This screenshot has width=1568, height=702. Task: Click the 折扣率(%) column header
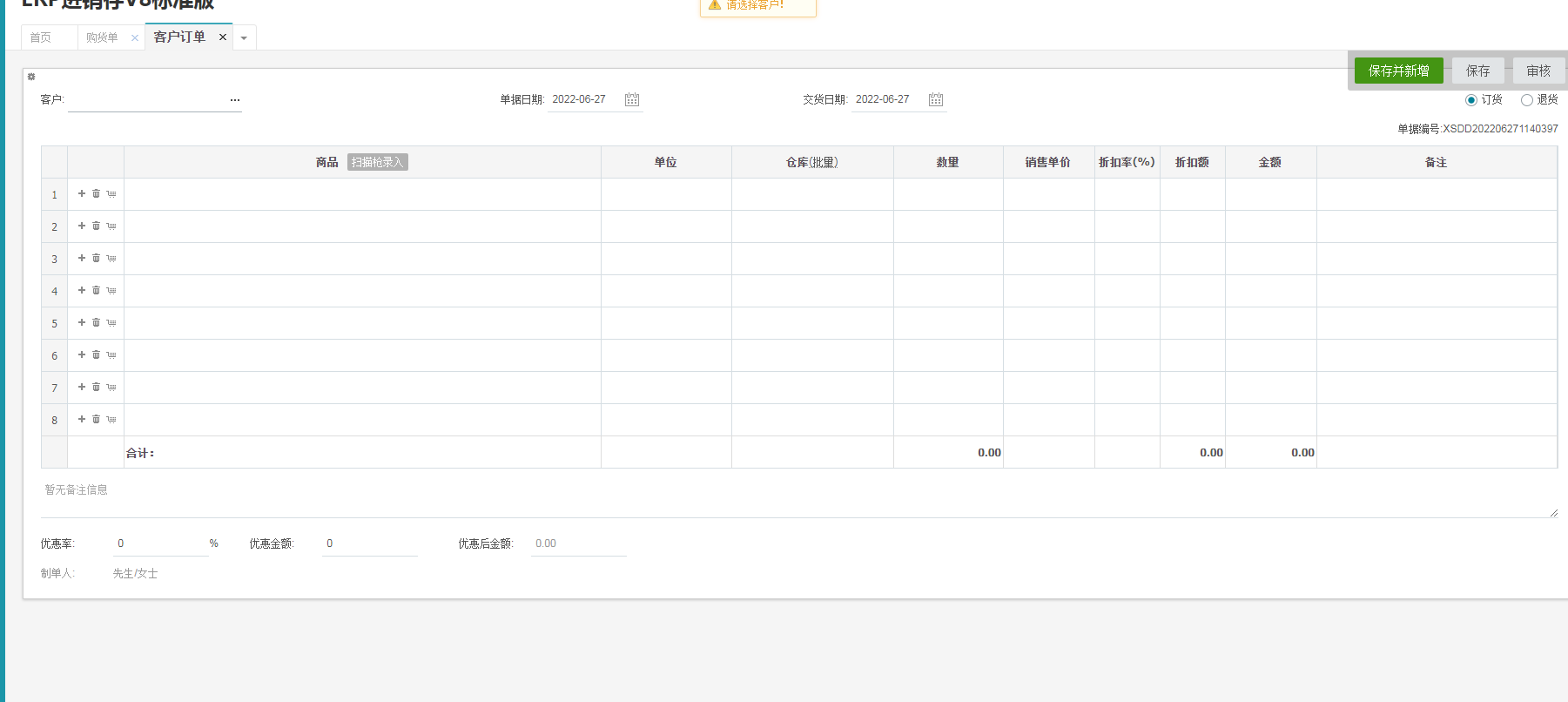(x=1127, y=162)
